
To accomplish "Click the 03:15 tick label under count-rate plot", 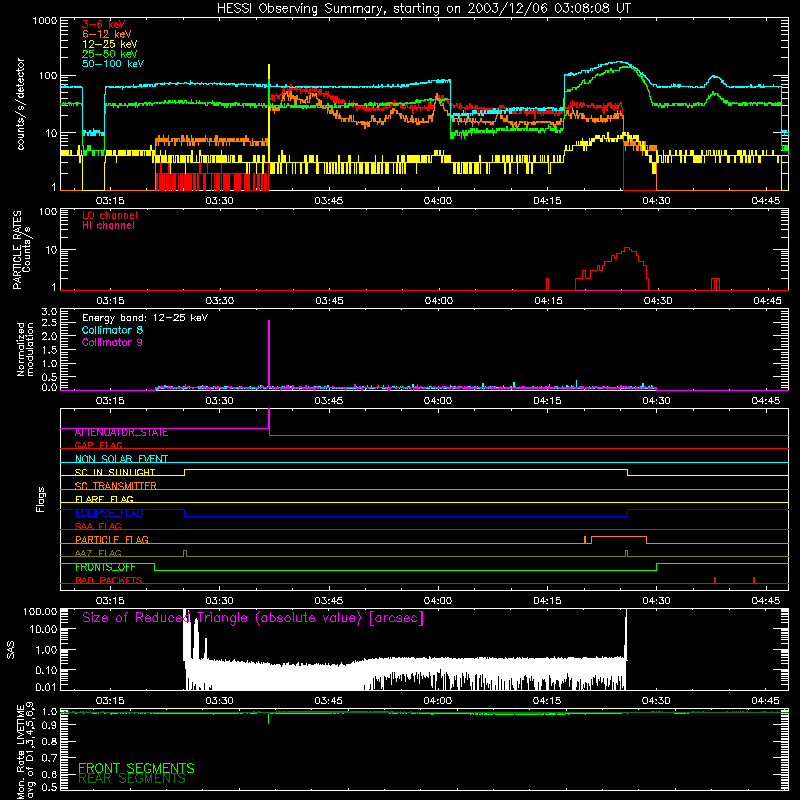I will 110,201.
